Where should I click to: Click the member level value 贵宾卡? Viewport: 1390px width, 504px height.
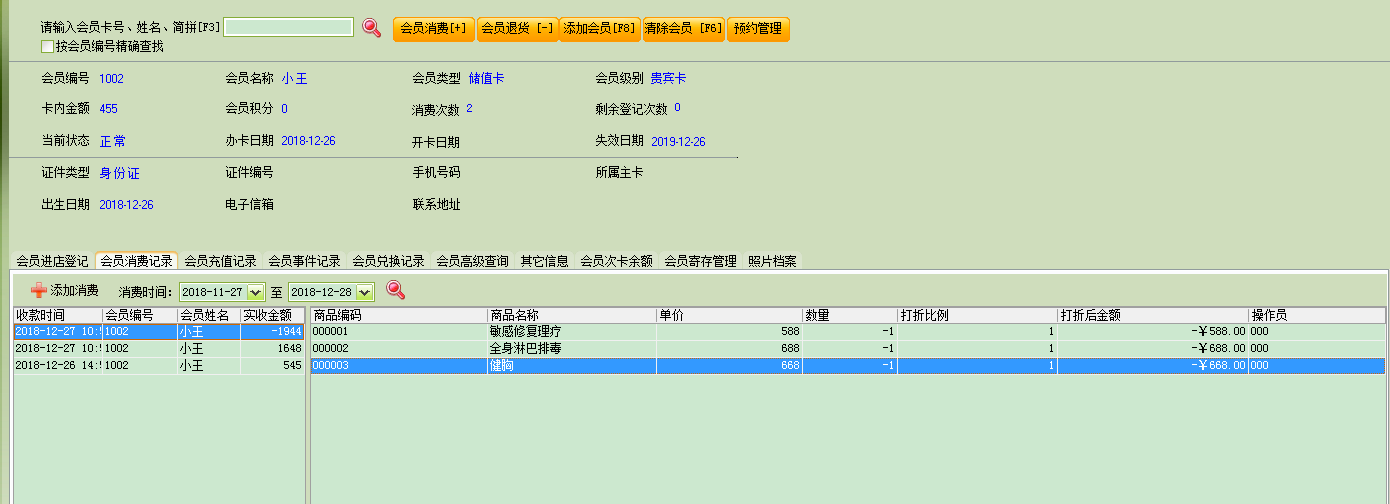(x=668, y=78)
